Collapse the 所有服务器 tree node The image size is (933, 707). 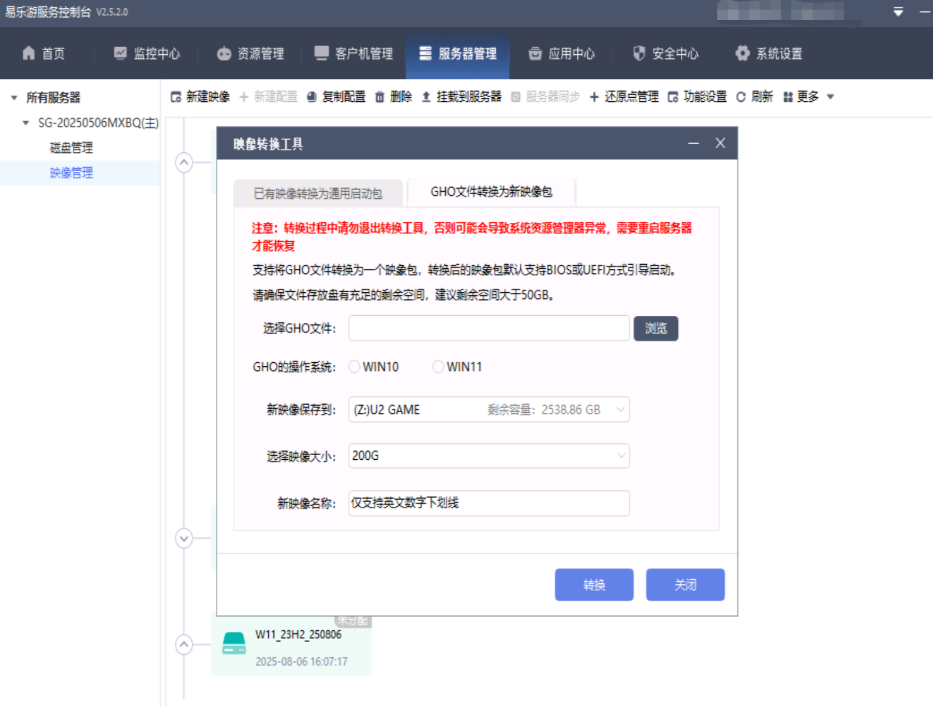pyautogui.click(x=14, y=98)
